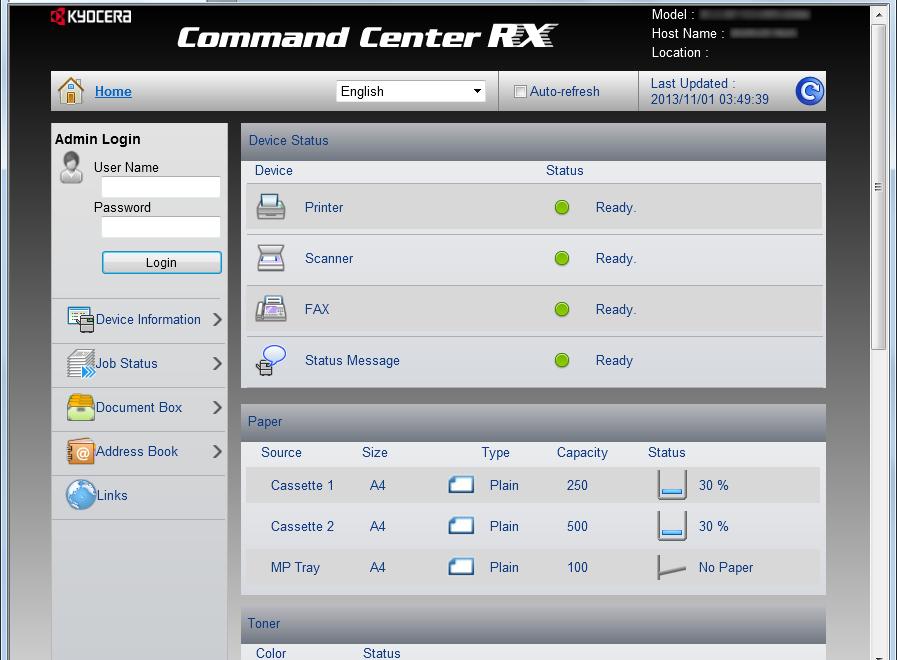
Task: Click the blue refresh icon
Action: [x=809, y=91]
